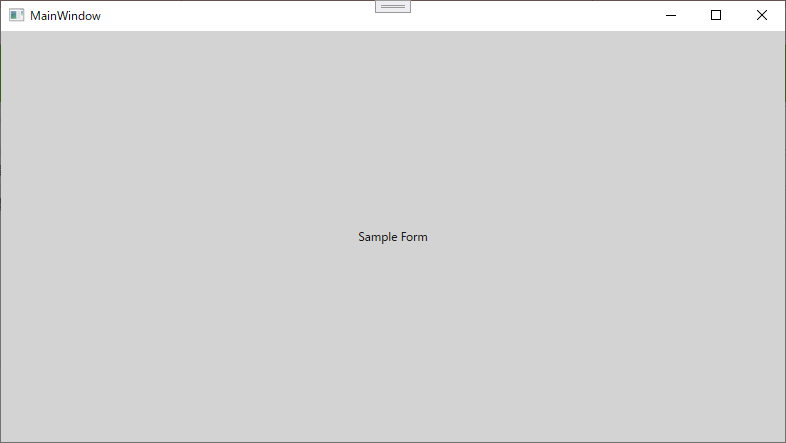The height and width of the screenshot is (443, 786).
Task: Maximize the MainWindow window
Action: tap(716, 16)
